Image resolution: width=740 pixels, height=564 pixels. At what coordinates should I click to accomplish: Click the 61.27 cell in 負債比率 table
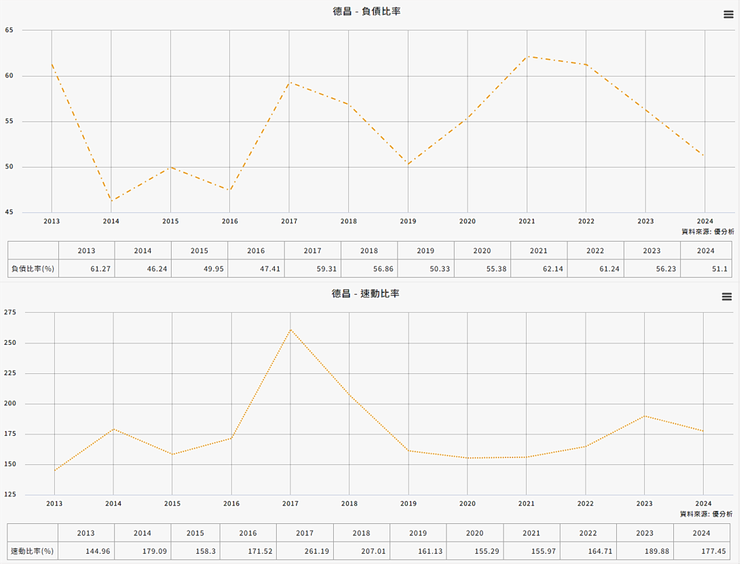point(86,268)
